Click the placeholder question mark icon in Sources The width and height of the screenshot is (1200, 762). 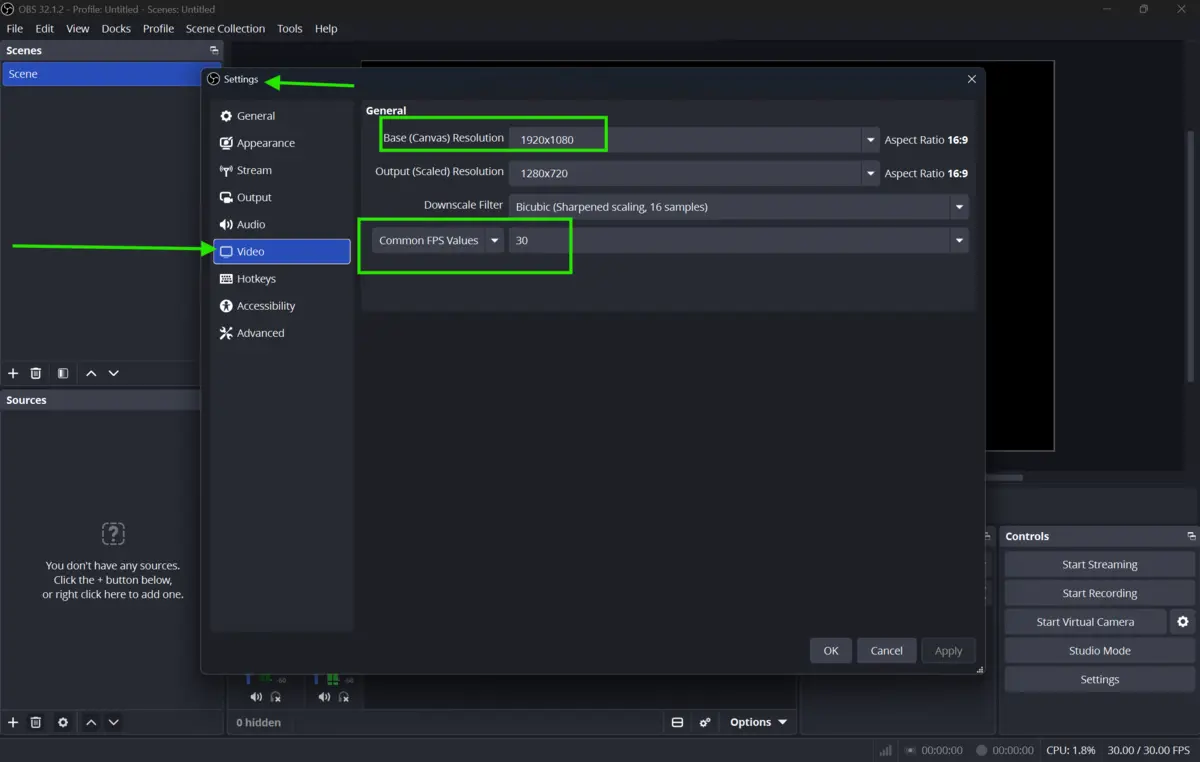(113, 533)
